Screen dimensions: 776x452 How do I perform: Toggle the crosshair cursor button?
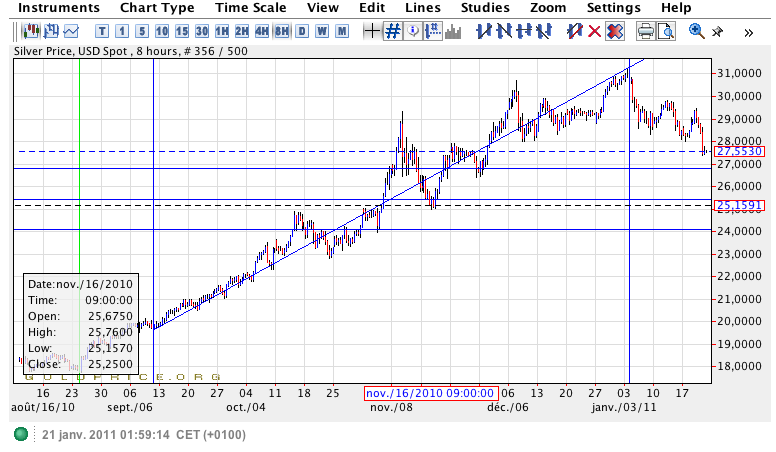tap(372, 31)
